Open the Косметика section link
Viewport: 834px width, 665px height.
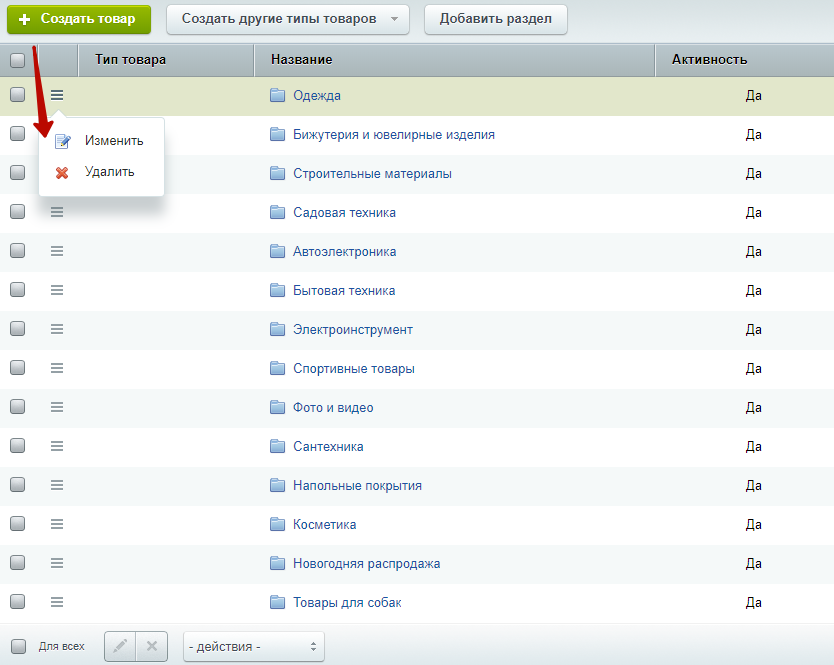[324, 525]
